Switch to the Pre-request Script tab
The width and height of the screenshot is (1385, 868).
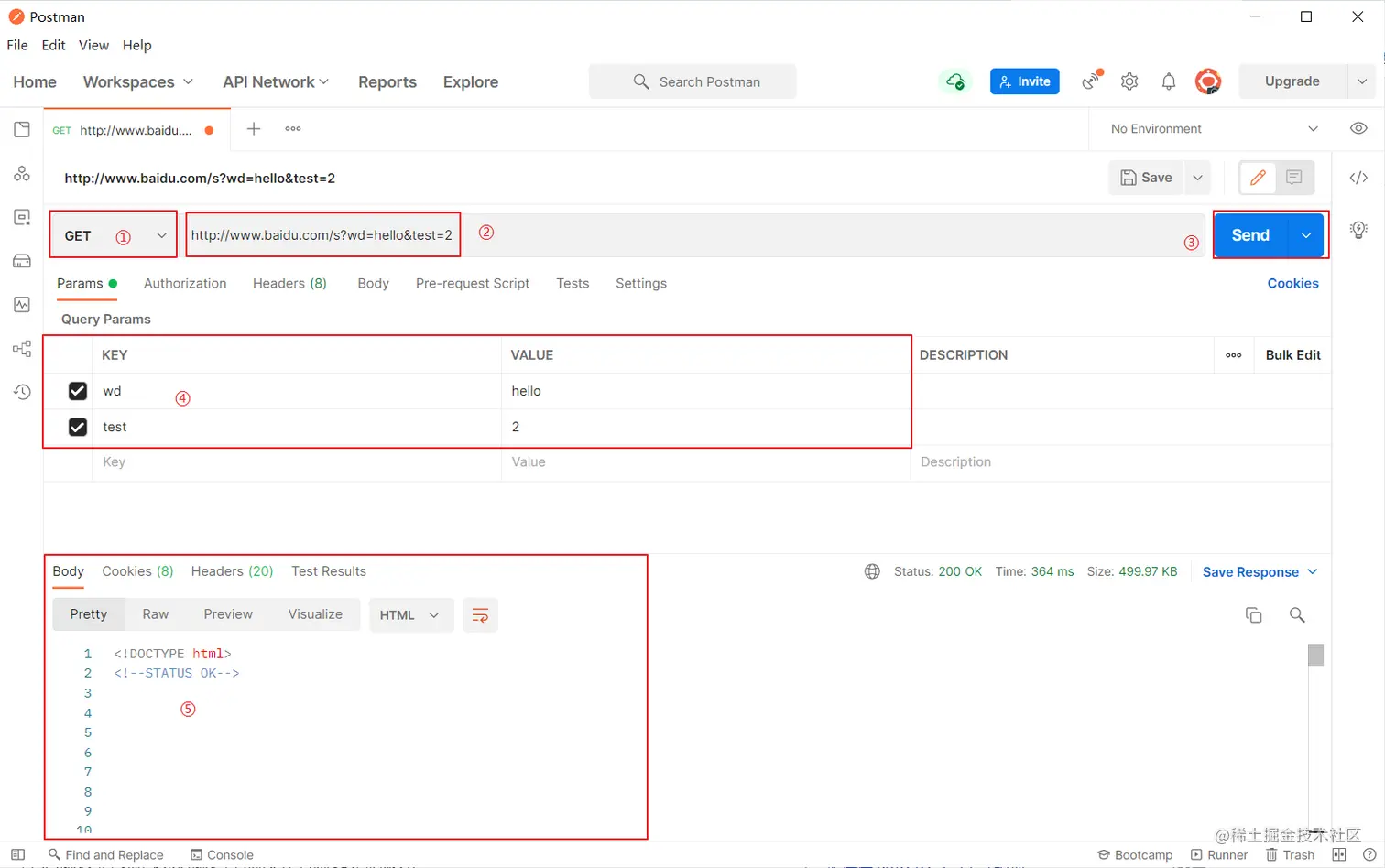[473, 283]
